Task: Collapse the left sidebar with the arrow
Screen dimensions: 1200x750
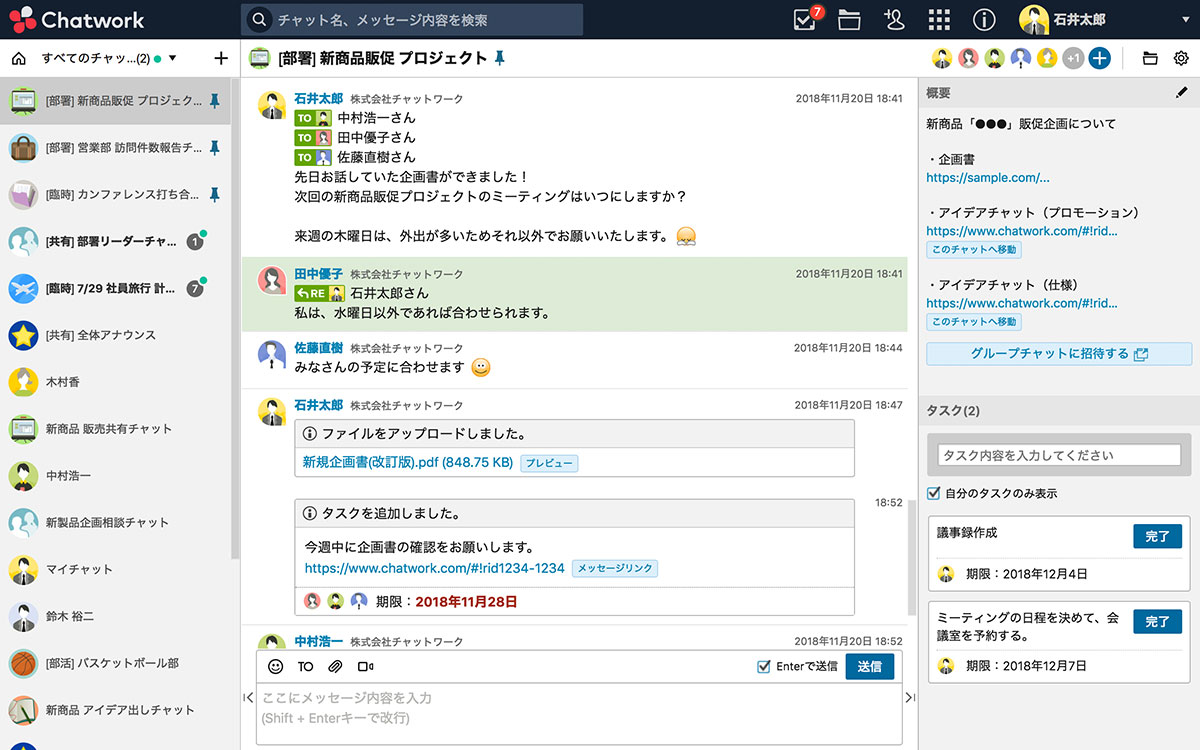Action: (248, 697)
